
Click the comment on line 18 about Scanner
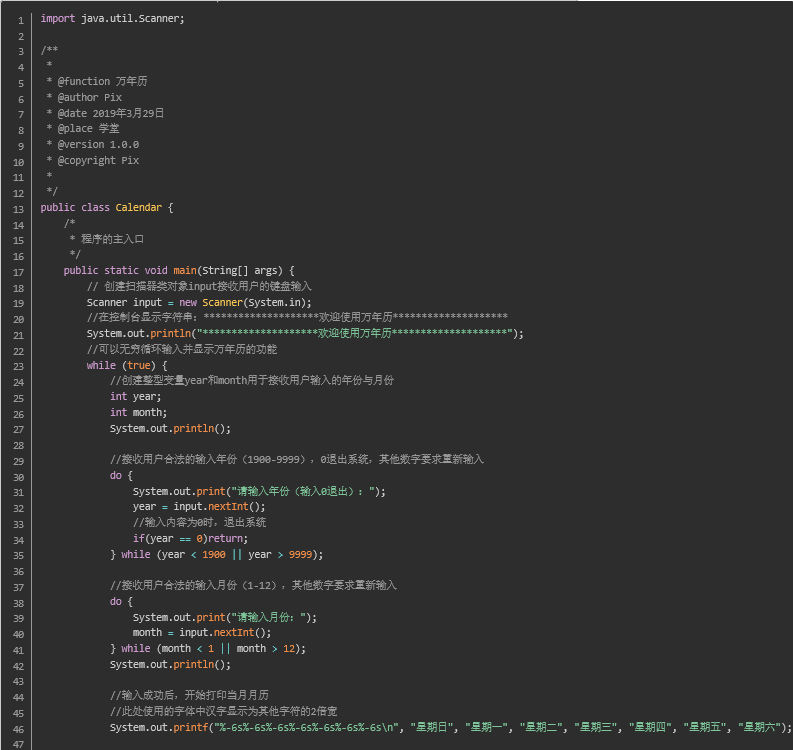tap(199, 286)
